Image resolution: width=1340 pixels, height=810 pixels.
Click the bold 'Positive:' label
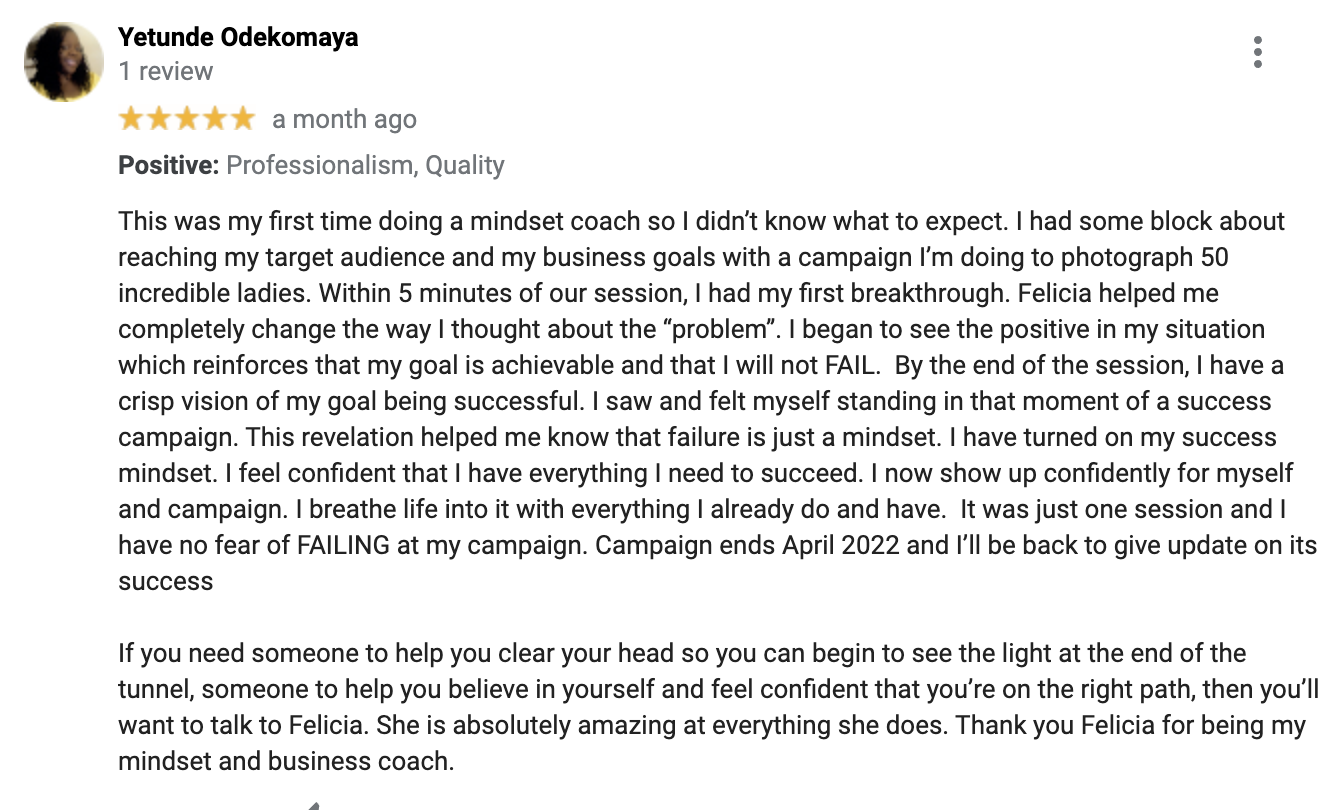point(168,166)
